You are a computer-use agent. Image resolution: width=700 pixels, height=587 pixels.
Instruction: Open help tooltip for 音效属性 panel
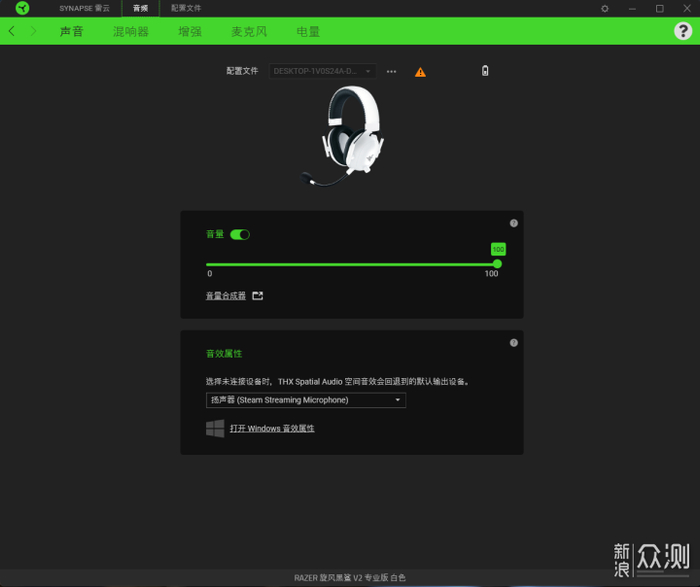pos(513,343)
